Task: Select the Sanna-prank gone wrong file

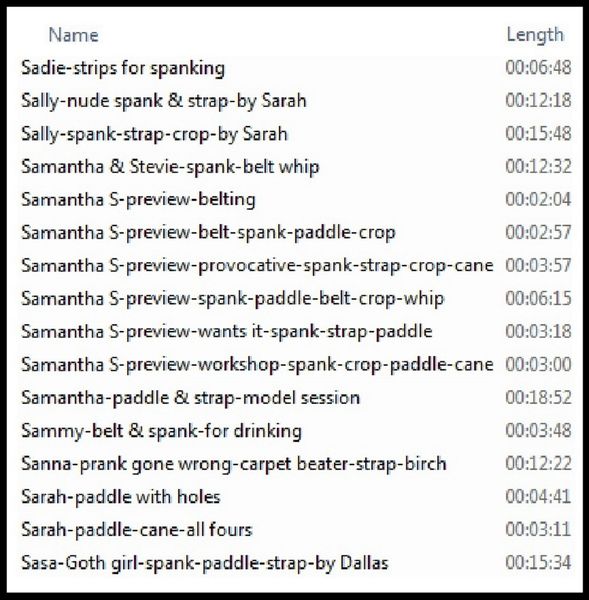Action: pos(295,463)
